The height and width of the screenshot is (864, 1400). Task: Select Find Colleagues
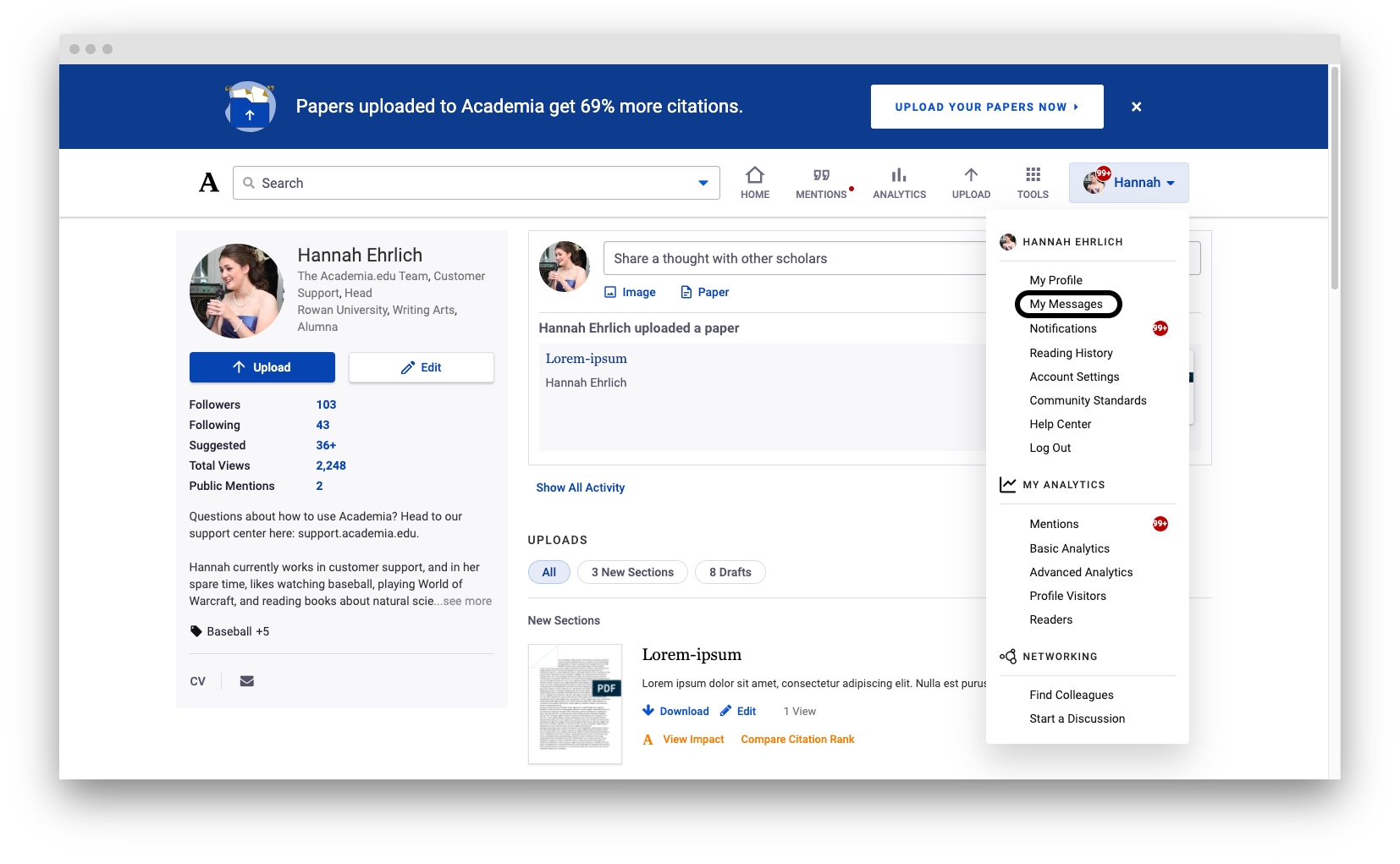pos(1072,695)
